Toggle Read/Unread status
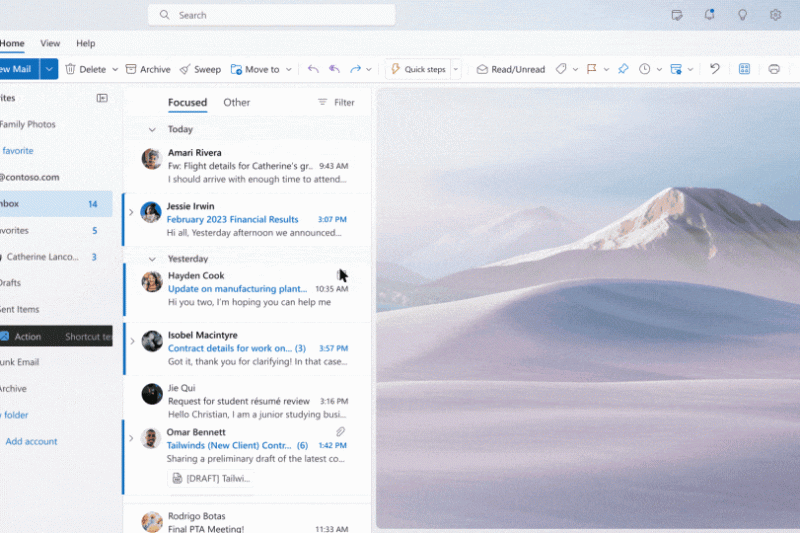The height and width of the screenshot is (533, 800). (x=510, y=69)
